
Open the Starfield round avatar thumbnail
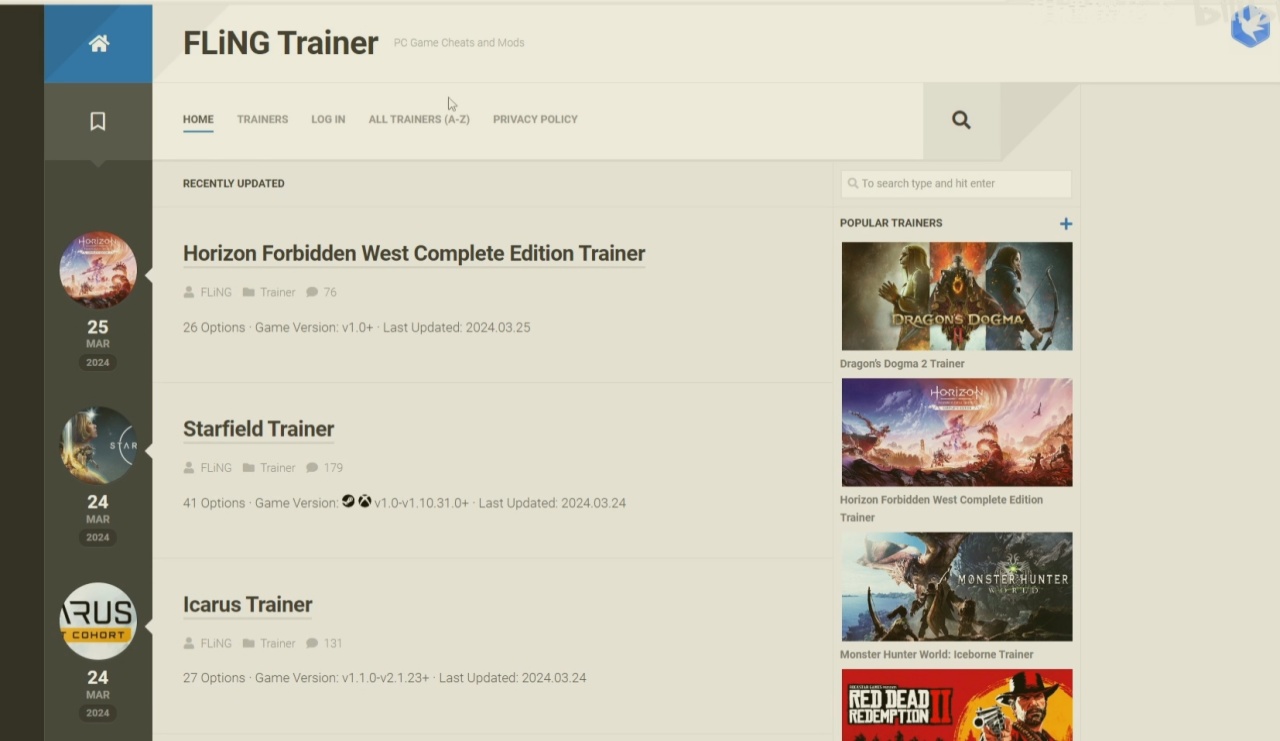pyautogui.click(x=98, y=445)
